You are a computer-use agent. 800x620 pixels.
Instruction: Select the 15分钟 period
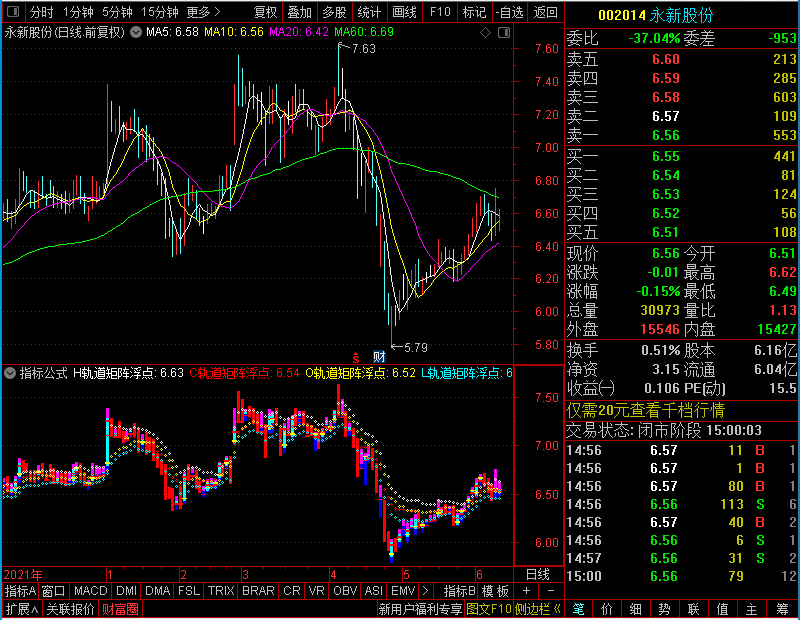[159, 12]
